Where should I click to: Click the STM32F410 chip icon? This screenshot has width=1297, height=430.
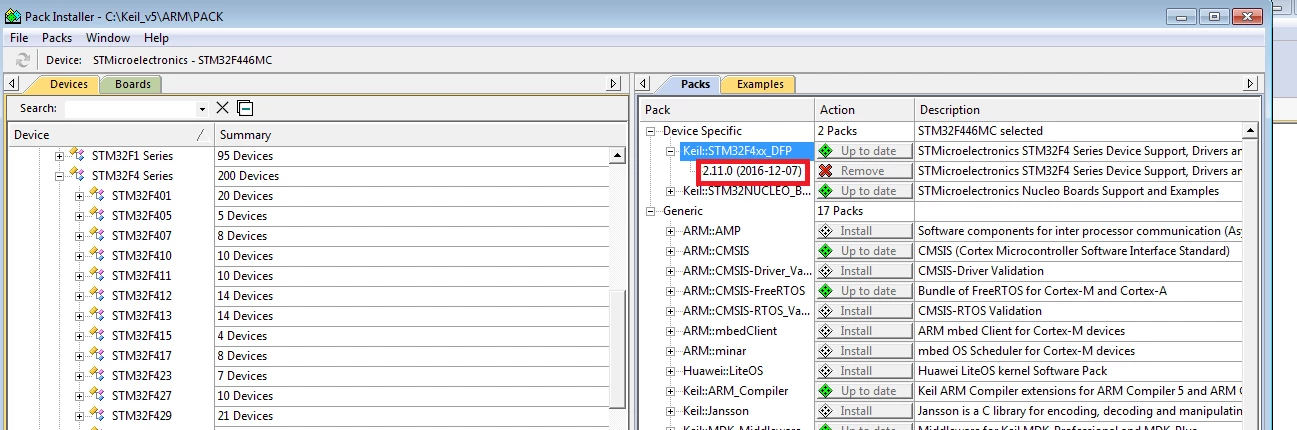(x=97, y=255)
